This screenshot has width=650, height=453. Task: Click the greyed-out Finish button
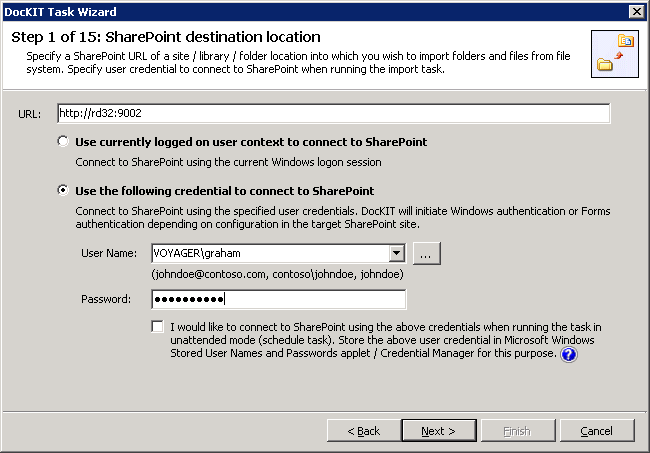[x=517, y=430]
